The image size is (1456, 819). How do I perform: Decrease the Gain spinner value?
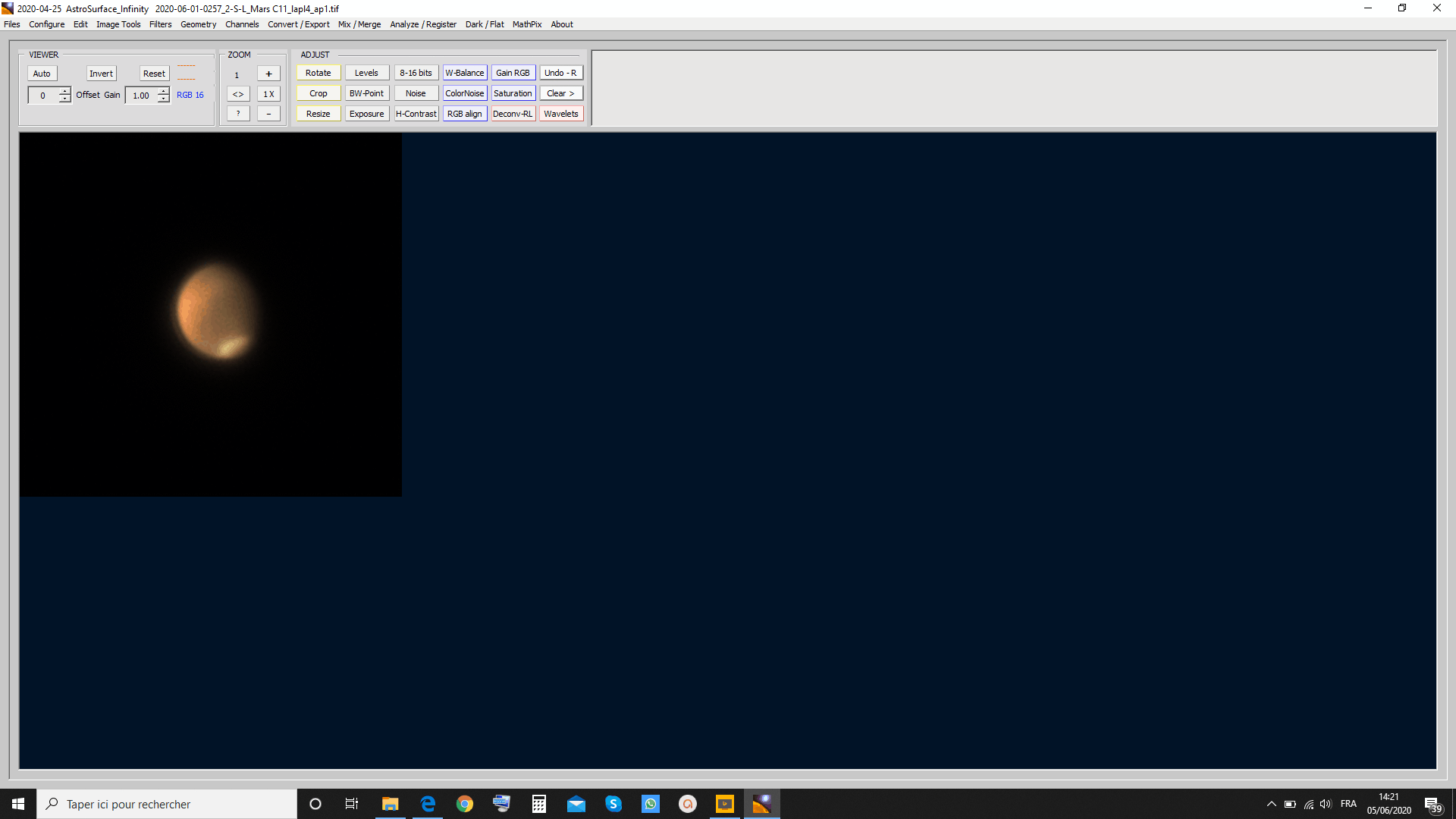tap(164, 99)
